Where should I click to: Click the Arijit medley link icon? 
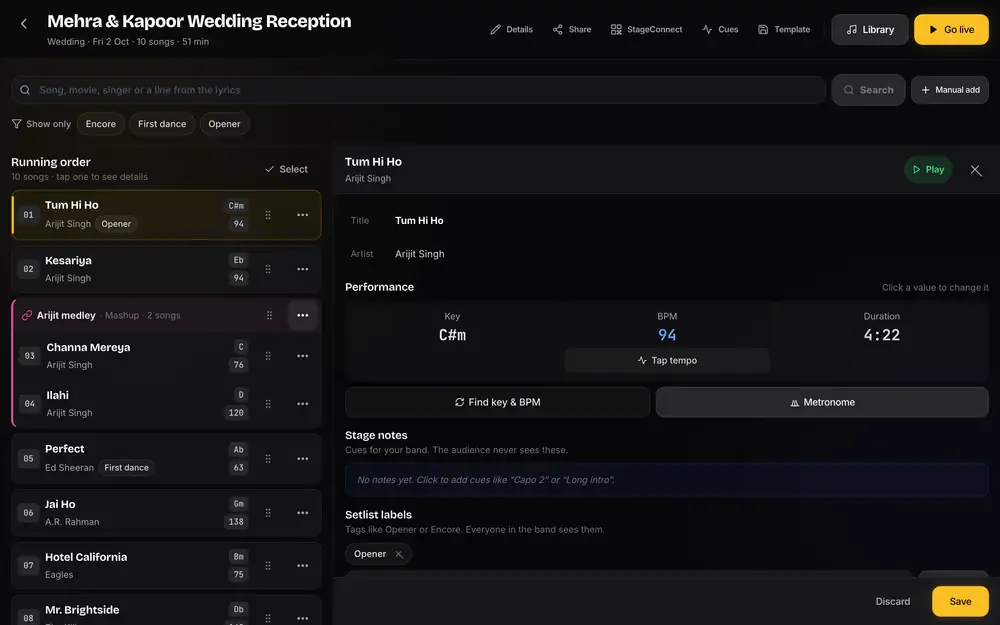point(27,315)
